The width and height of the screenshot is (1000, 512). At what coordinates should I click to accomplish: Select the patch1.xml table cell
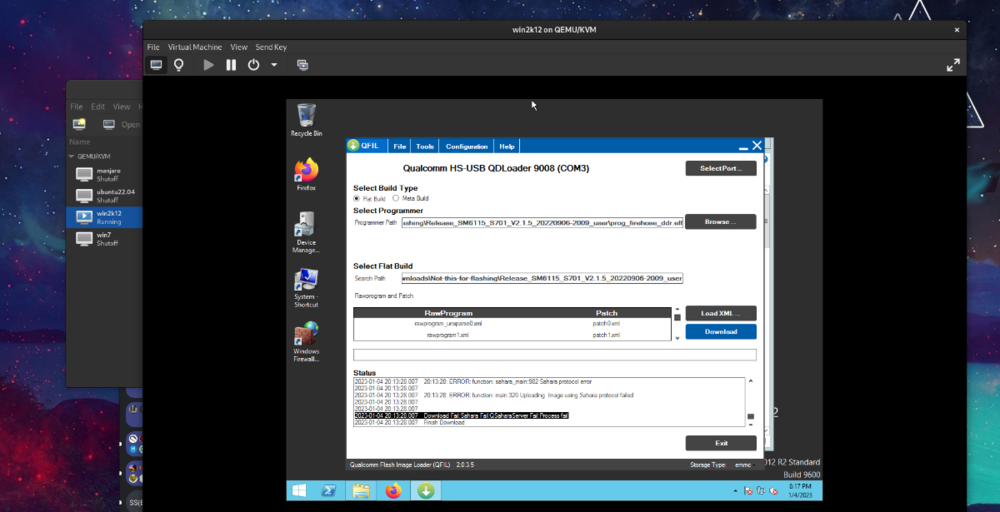606,335
